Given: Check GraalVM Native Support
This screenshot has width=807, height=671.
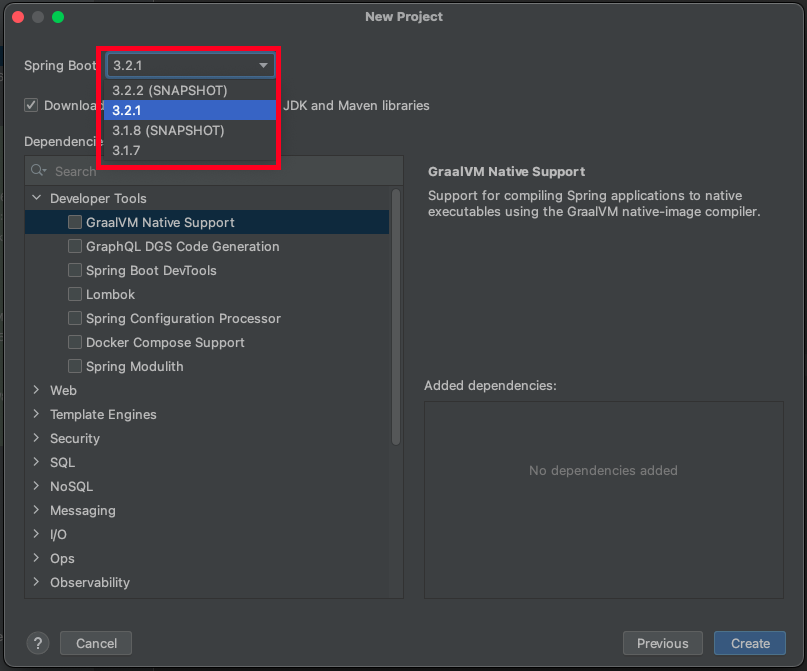Looking at the screenshot, I should pos(74,222).
